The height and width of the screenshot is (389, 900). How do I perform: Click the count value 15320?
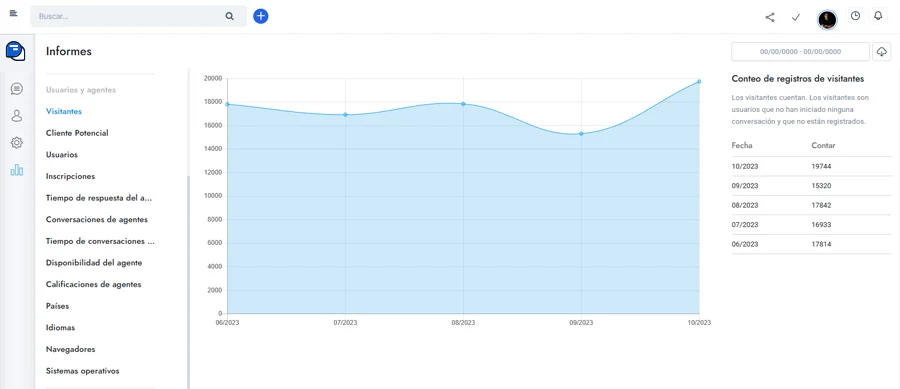coord(821,186)
